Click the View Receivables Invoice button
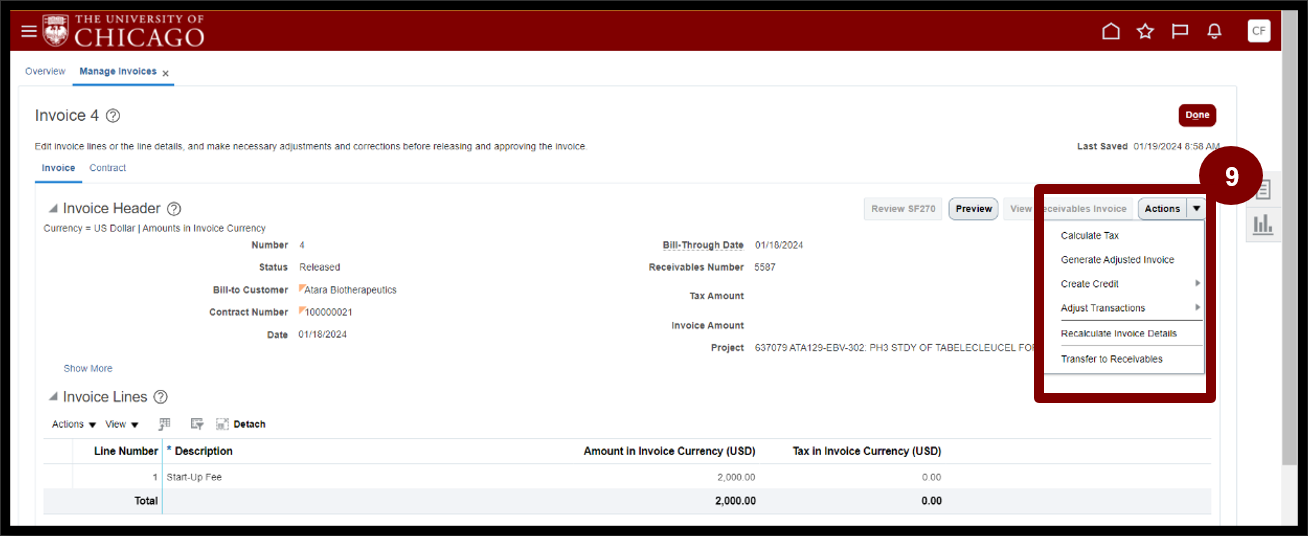This screenshot has width=1308, height=536. point(1068,209)
